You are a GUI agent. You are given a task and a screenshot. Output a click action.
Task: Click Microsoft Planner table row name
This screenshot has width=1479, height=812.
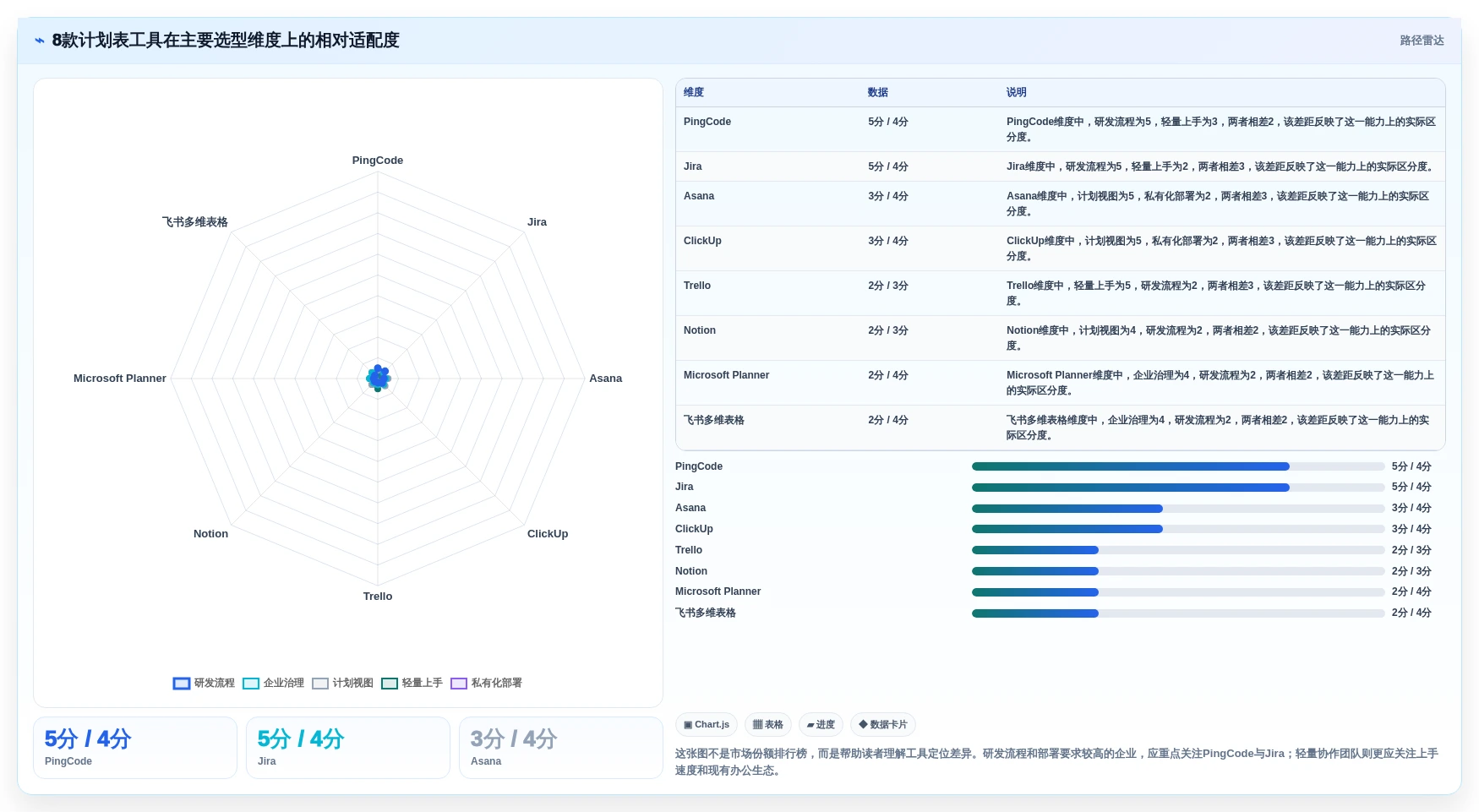727,375
